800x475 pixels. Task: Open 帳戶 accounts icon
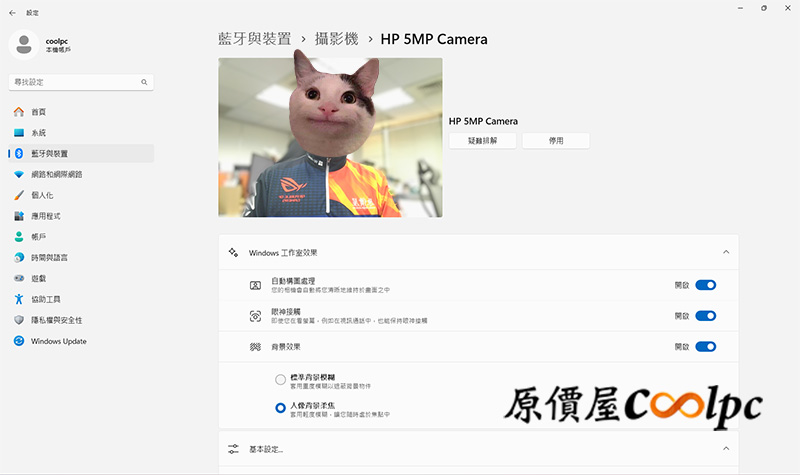pos(19,237)
